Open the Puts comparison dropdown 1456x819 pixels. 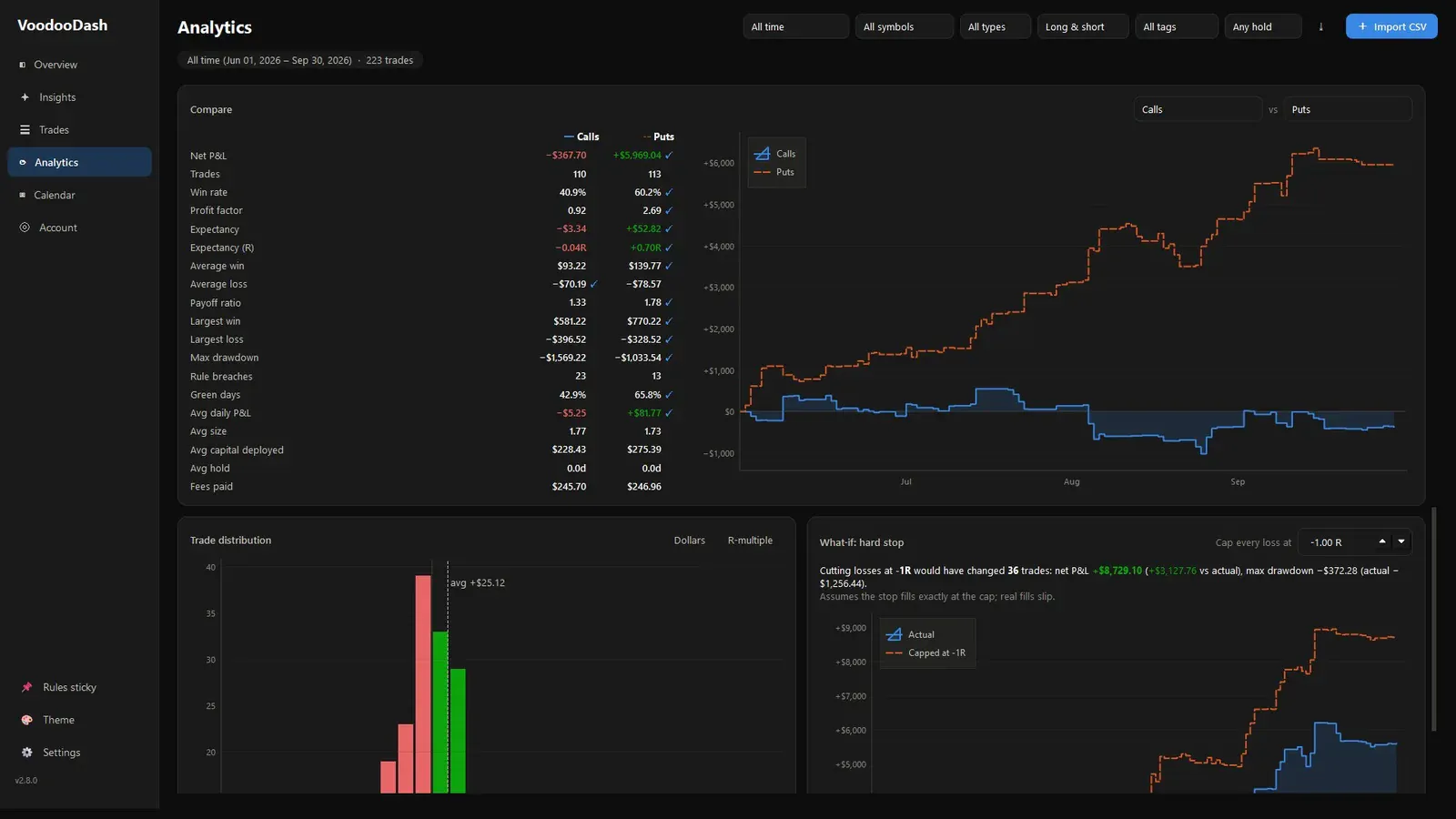tap(1348, 109)
